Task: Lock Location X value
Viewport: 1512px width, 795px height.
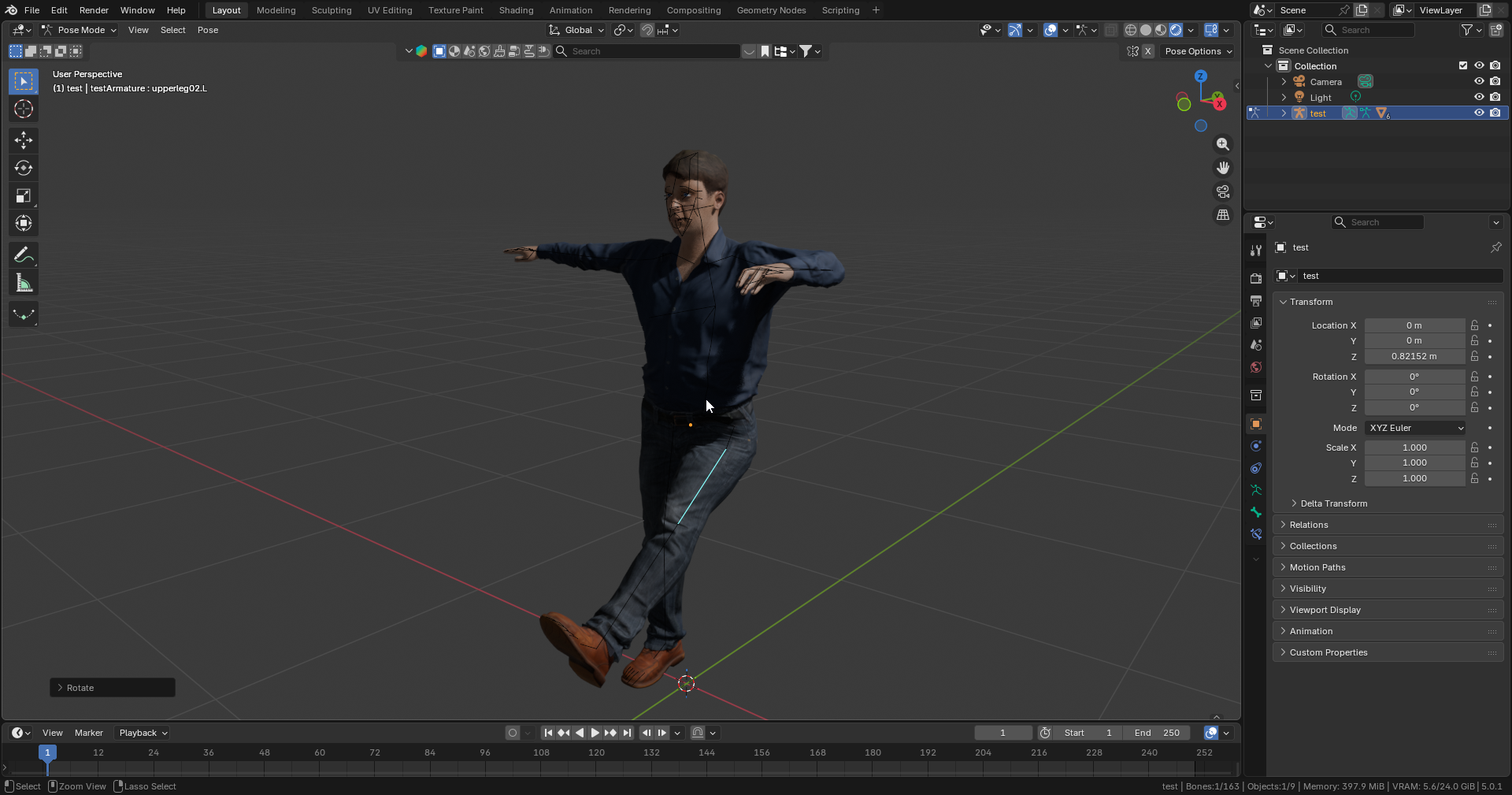Action: click(x=1474, y=325)
